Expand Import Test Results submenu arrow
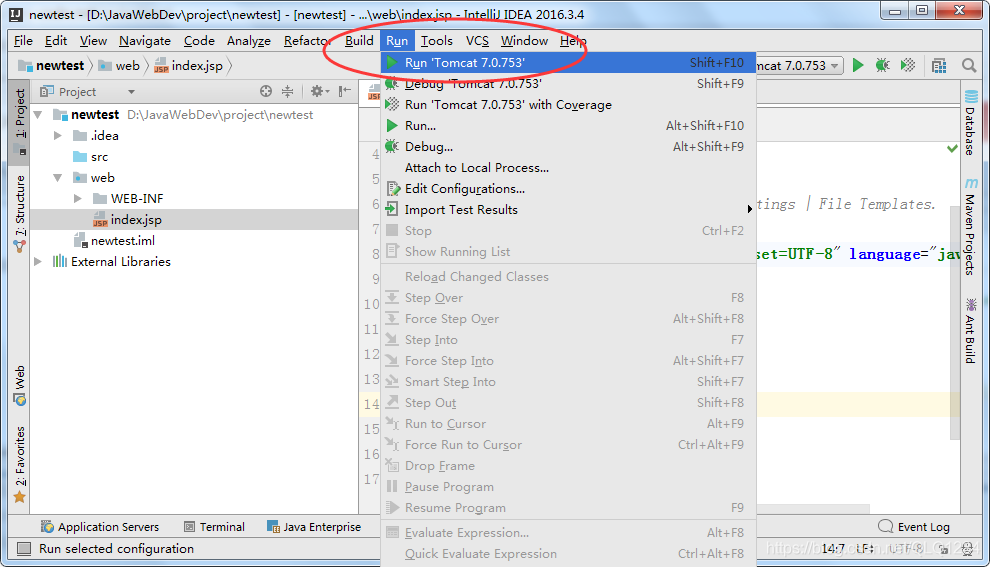 click(x=749, y=209)
